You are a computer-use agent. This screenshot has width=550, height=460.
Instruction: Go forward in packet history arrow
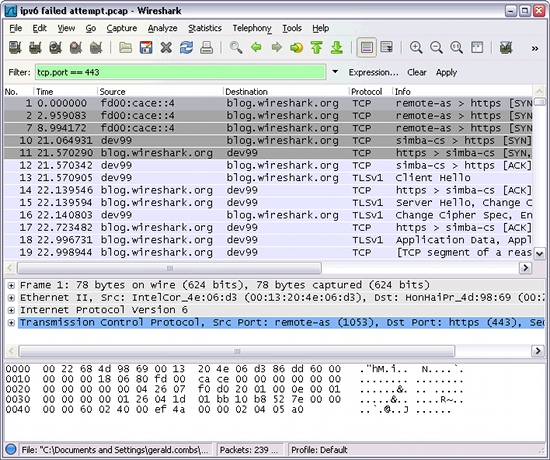tap(276, 47)
